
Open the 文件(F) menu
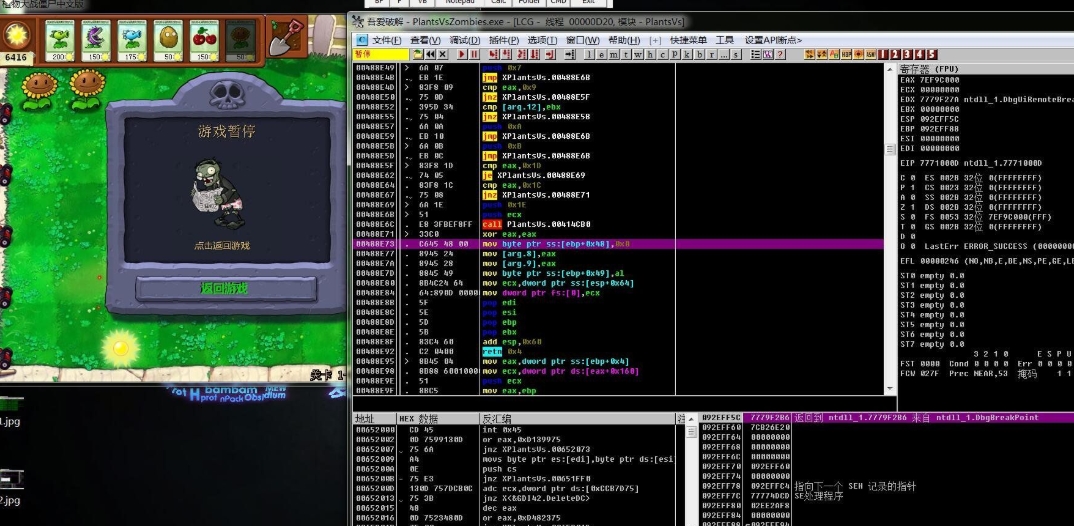[385, 40]
